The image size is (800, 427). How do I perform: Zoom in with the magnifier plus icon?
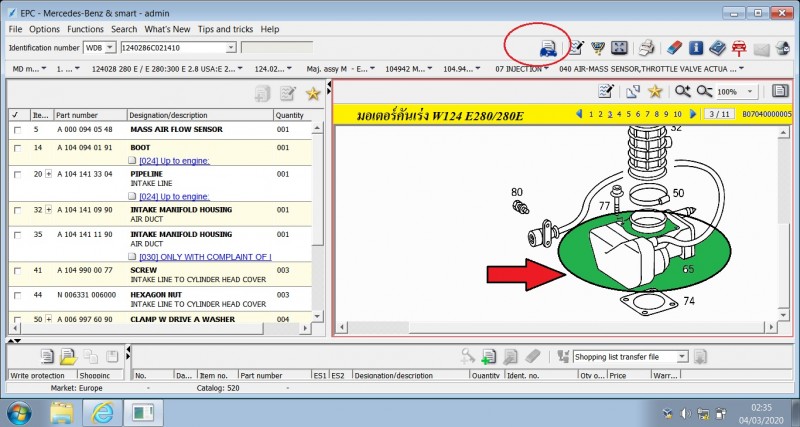(x=682, y=91)
